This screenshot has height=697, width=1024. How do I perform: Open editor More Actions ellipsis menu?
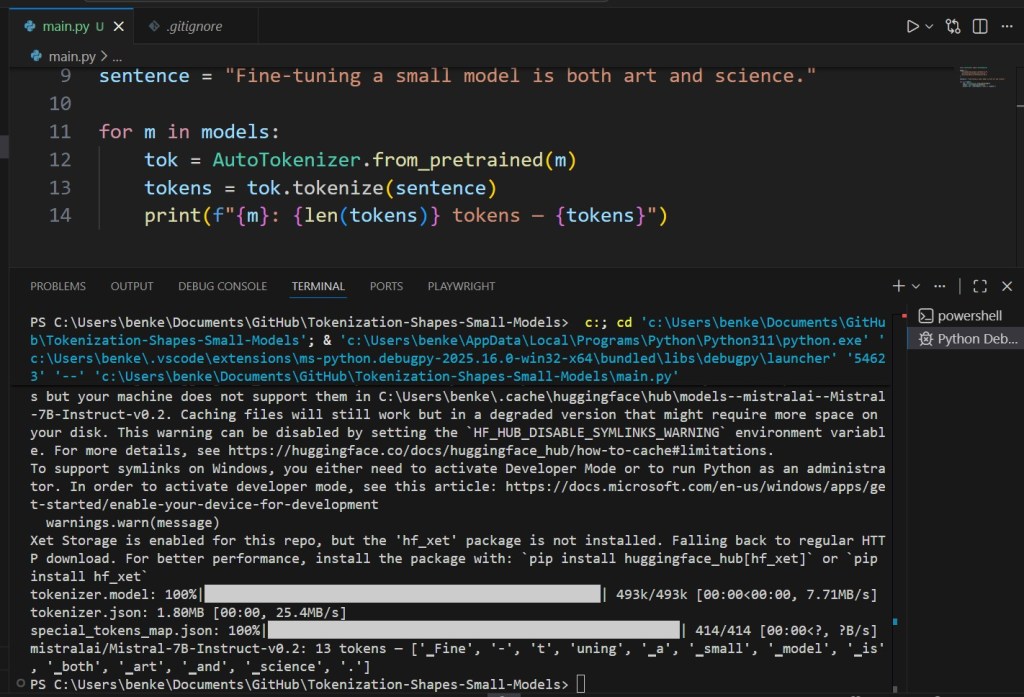click(1008, 27)
